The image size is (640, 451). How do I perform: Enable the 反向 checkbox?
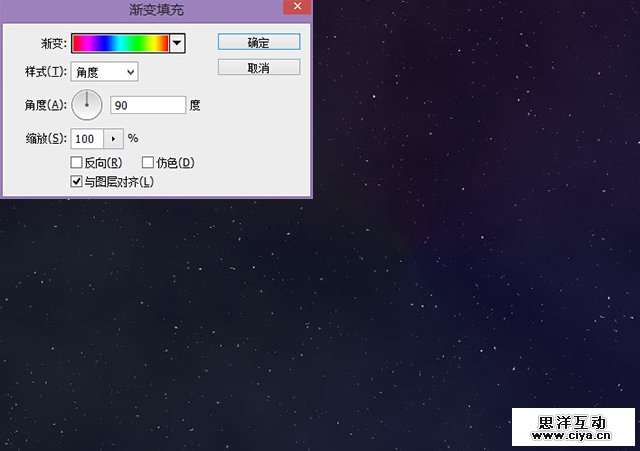coord(76,162)
